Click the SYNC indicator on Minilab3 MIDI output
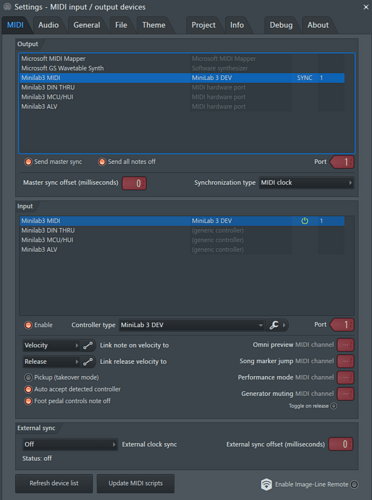372x500 pixels. pyautogui.click(x=304, y=78)
